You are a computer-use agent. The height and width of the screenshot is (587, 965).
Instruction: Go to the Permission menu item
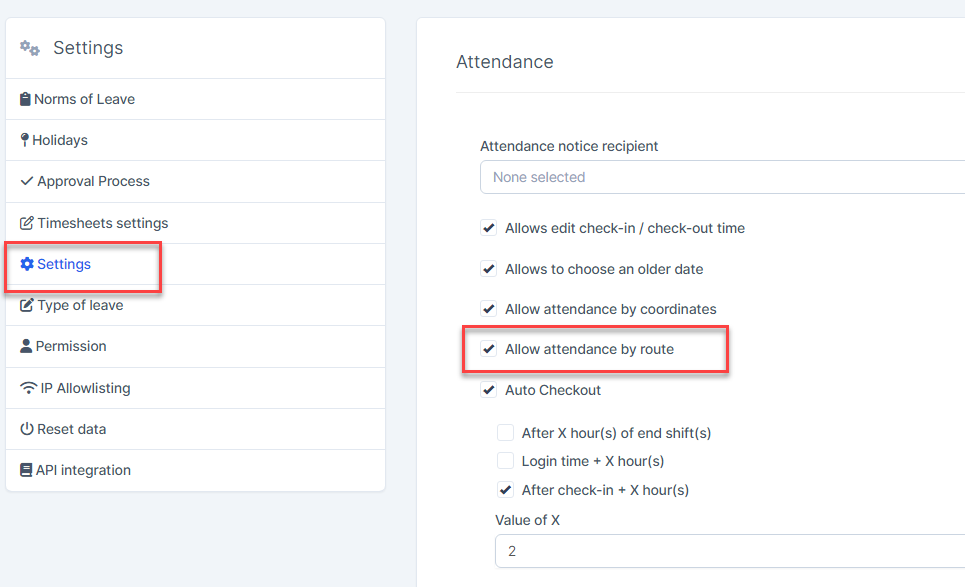point(71,346)
